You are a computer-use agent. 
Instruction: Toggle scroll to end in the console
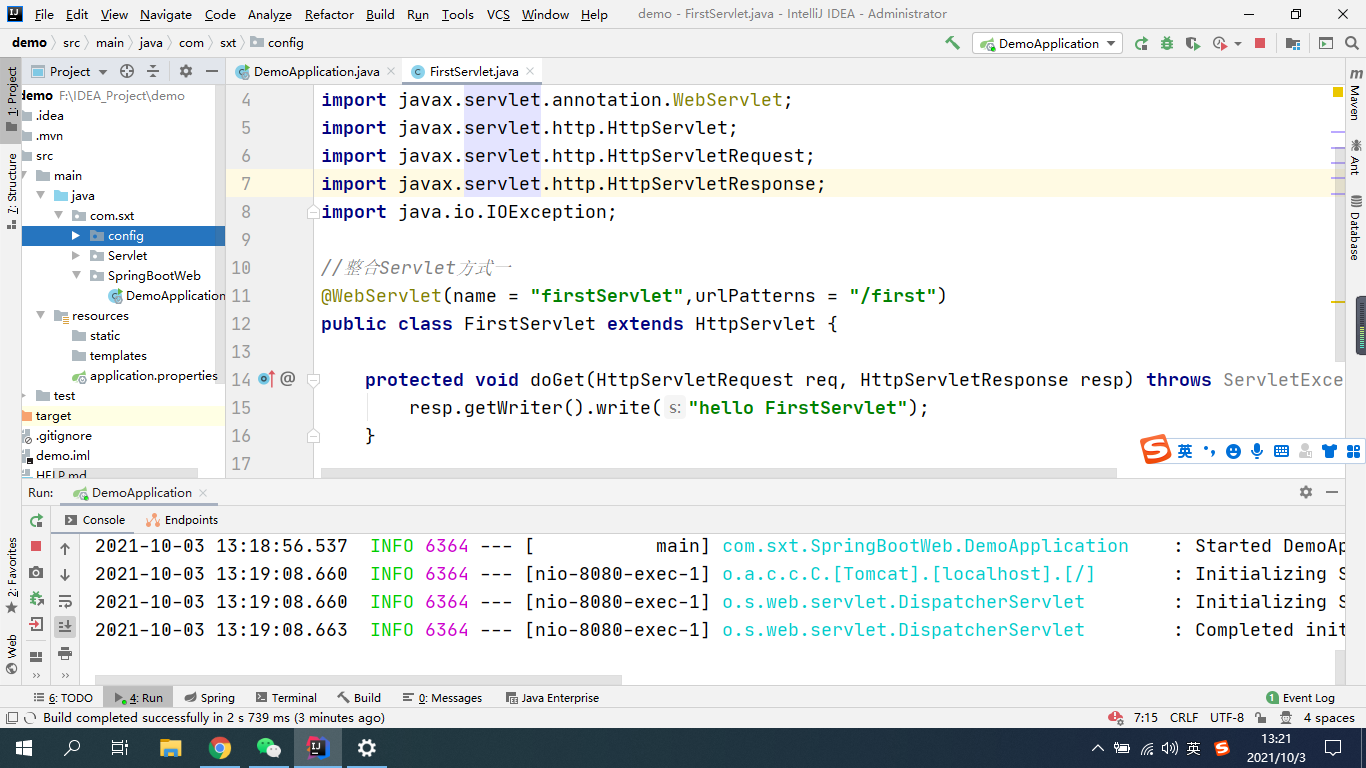[x=65, y=626]
